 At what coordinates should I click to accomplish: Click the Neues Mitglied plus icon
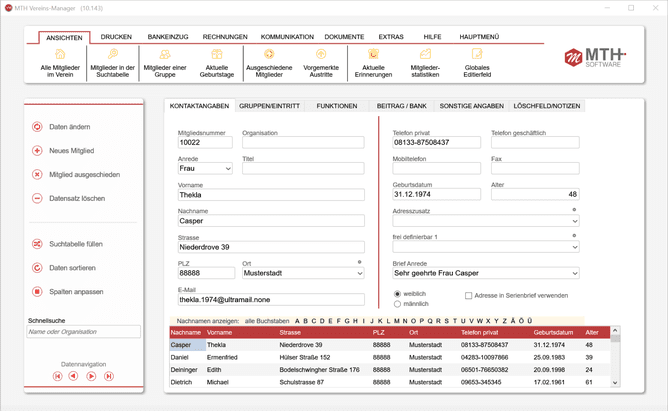(37, 150)
